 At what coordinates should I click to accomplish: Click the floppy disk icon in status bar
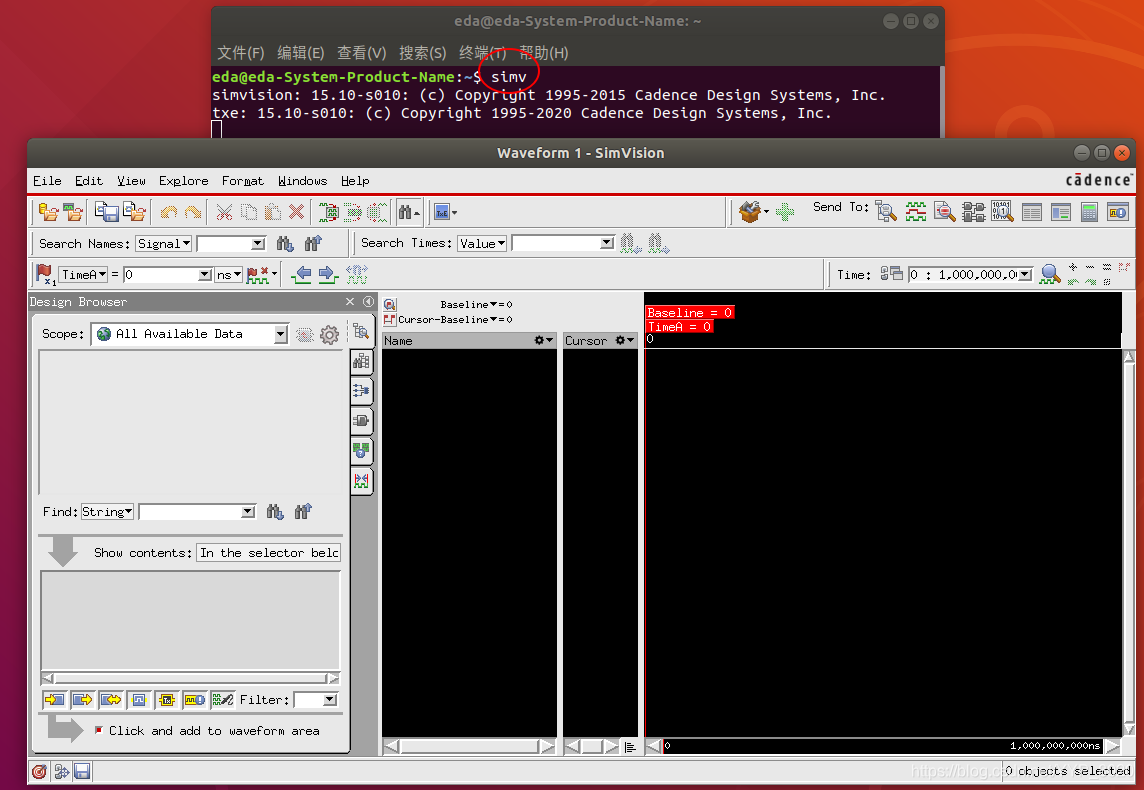click(82, 771)
